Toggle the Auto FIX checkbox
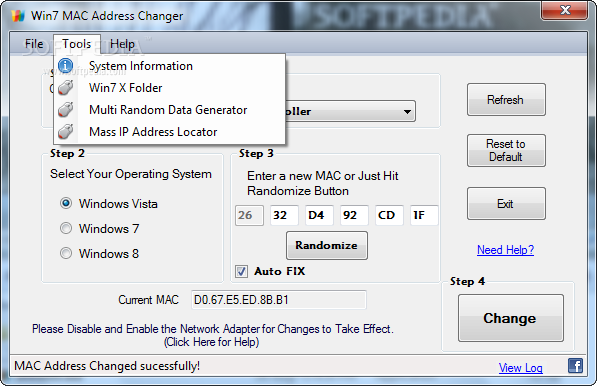 pyautogui.click(x=241, y=271)
